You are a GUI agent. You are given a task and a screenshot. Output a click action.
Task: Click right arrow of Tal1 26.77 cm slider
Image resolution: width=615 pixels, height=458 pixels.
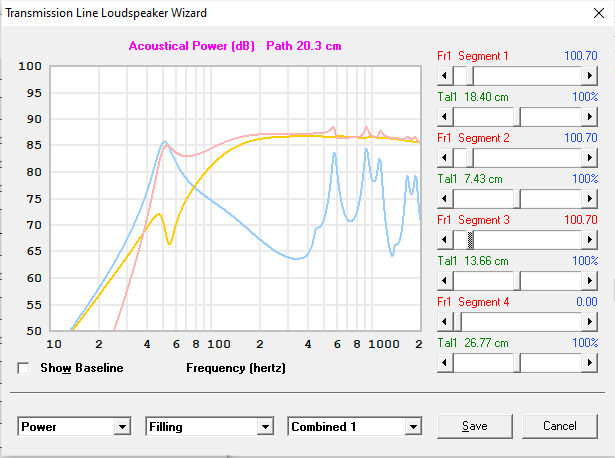(x=590, y=363)
